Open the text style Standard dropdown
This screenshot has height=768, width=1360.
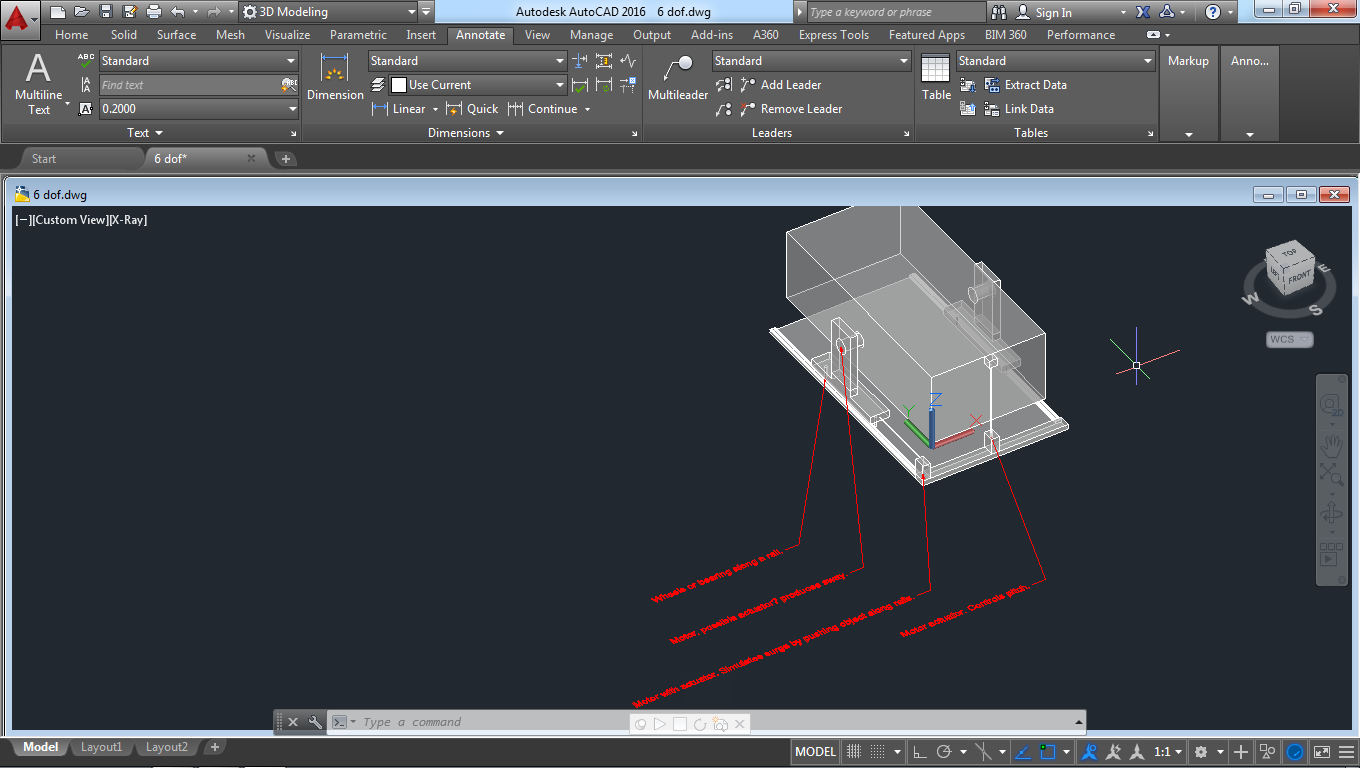click(199, 61)
